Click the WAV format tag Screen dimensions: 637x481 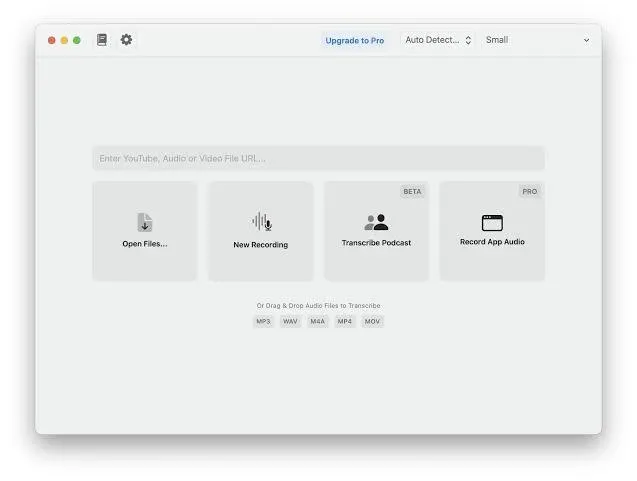290,321
